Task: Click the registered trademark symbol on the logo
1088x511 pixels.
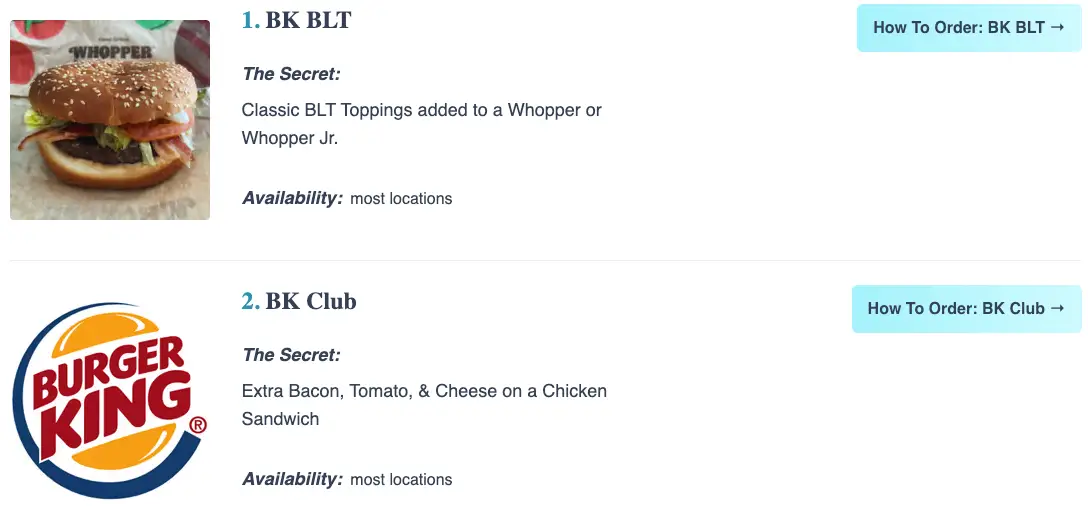Action: tap(198, 425)
